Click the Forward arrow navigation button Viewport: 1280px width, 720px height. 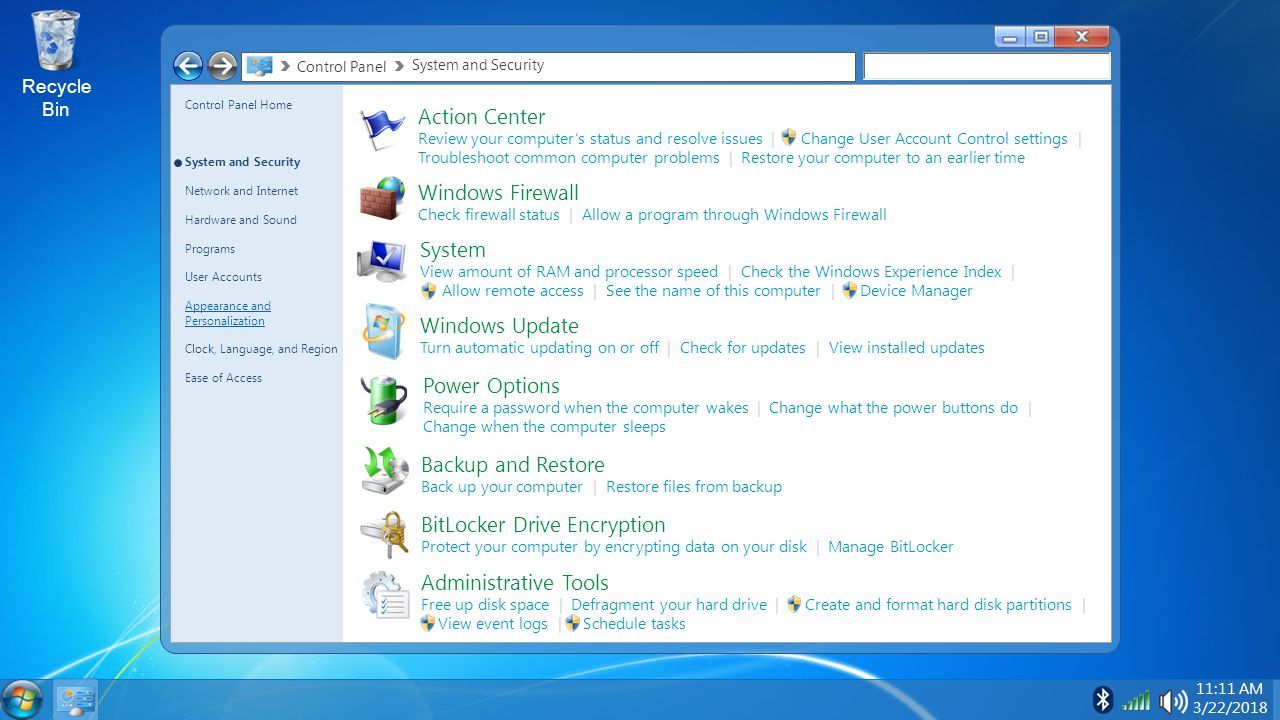pyautogui.click(x=222, y=66)
